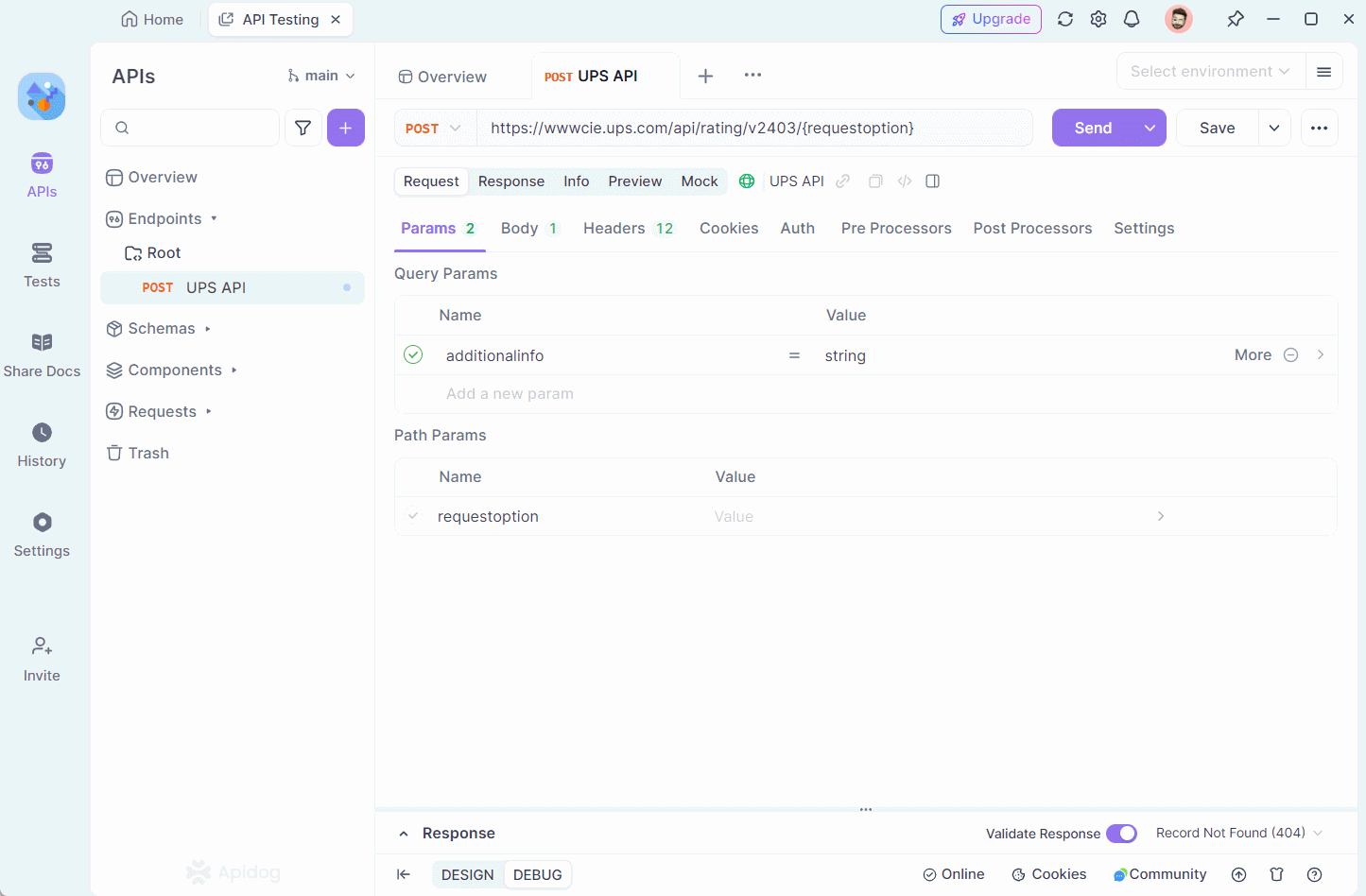The width and height of the screenshot is (1366, 896).
Task: Open the main branch dropdown
Action: click(x=321, y=76)
